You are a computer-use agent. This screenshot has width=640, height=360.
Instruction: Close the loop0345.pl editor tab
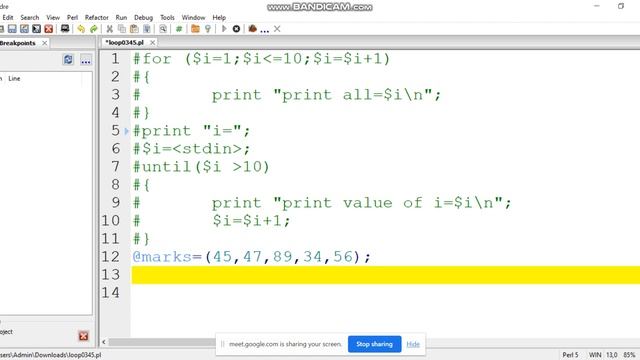[152, 42]
